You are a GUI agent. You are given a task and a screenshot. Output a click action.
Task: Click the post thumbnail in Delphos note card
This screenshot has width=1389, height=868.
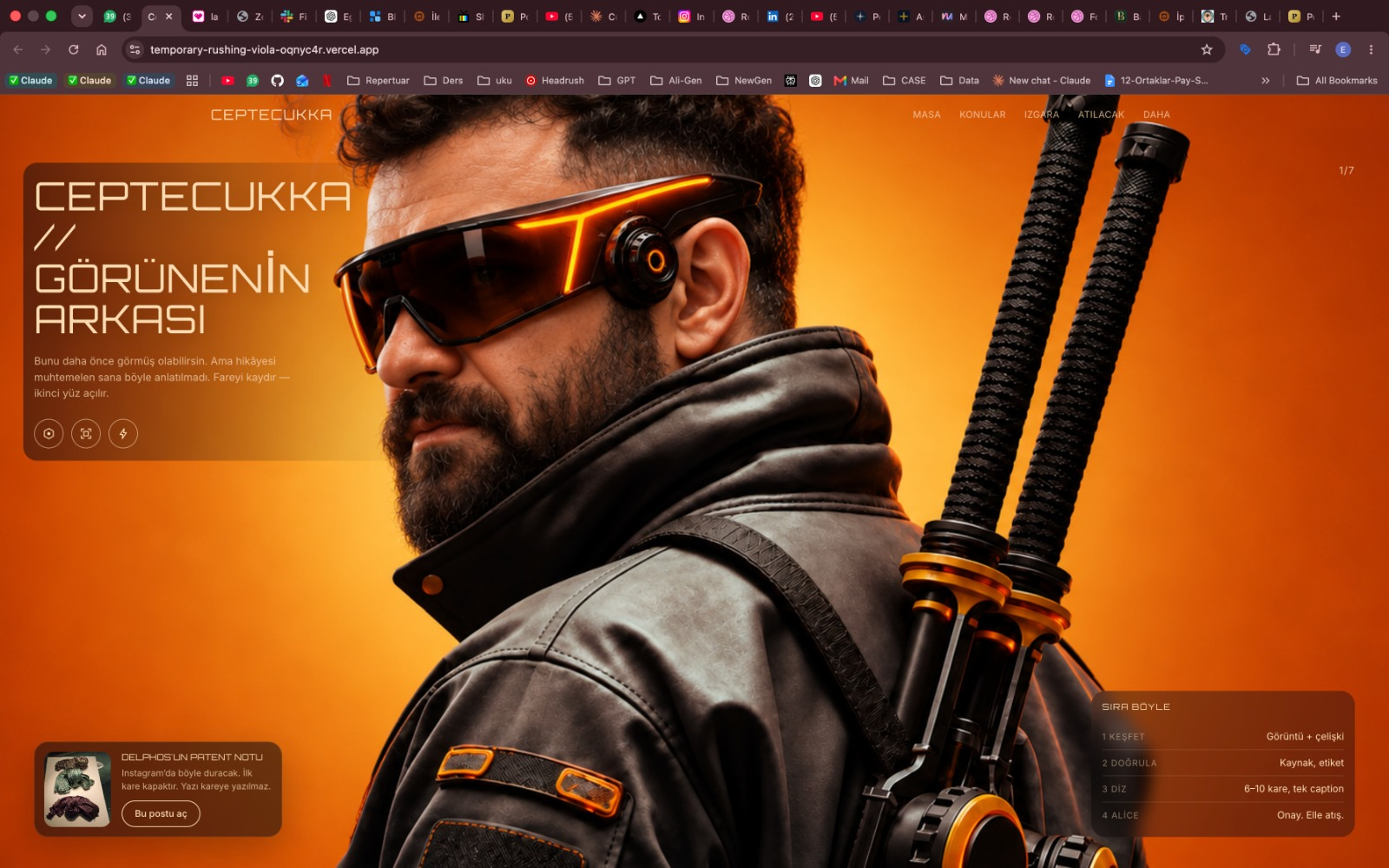pyautogui.click(x=77, y=789)
